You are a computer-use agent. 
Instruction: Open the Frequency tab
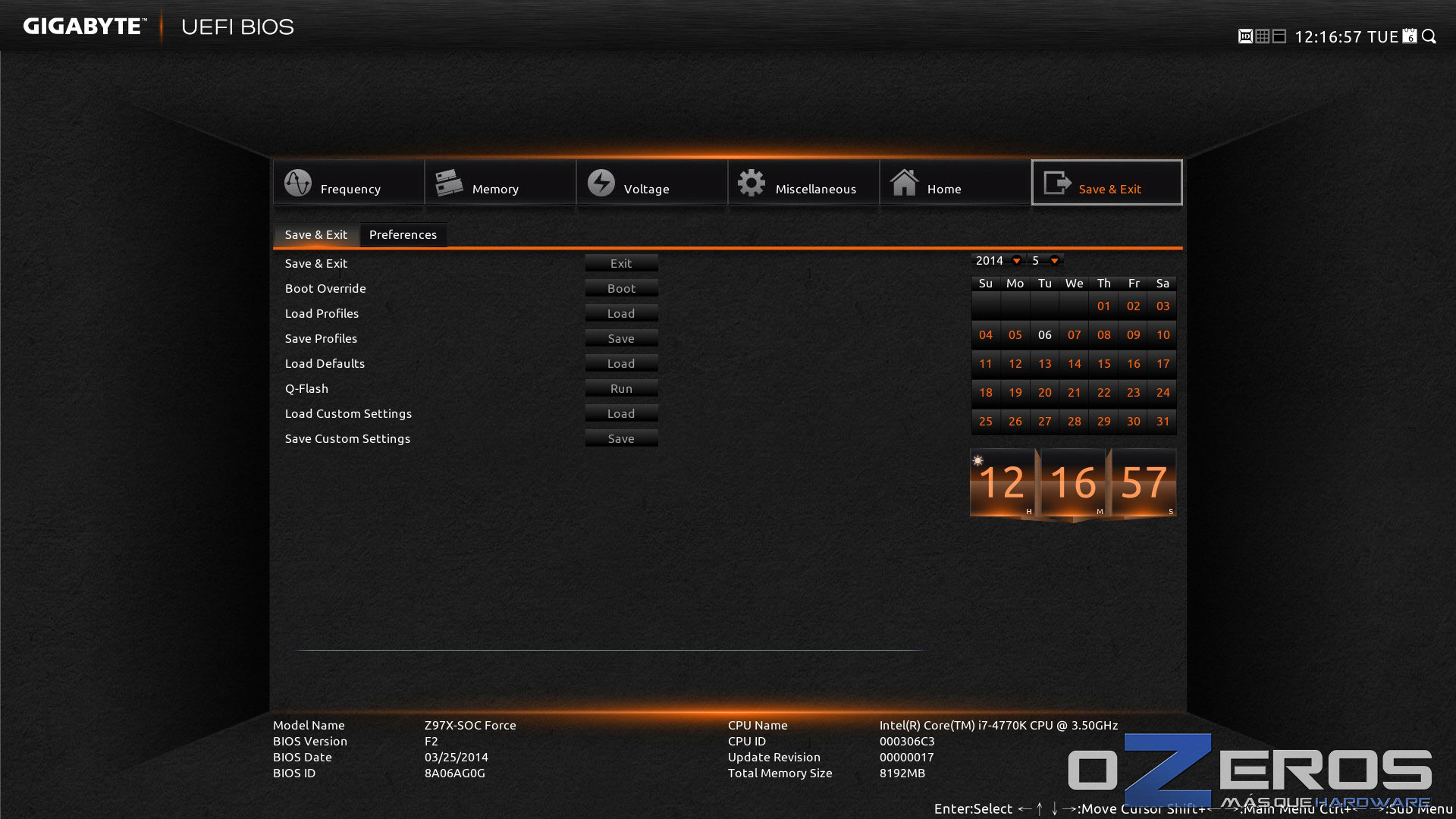(349, 183)
